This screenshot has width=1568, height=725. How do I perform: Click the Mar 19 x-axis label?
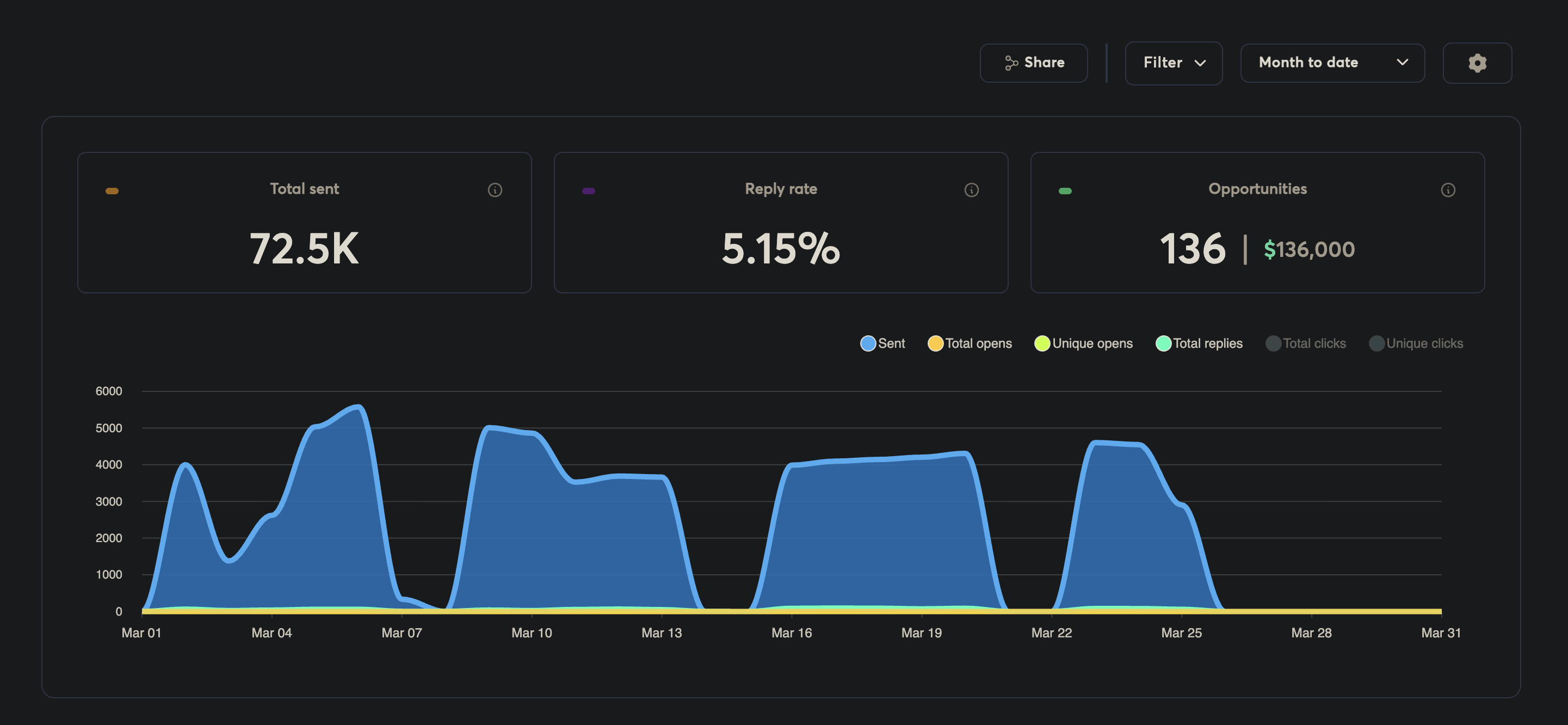[922, 632]
